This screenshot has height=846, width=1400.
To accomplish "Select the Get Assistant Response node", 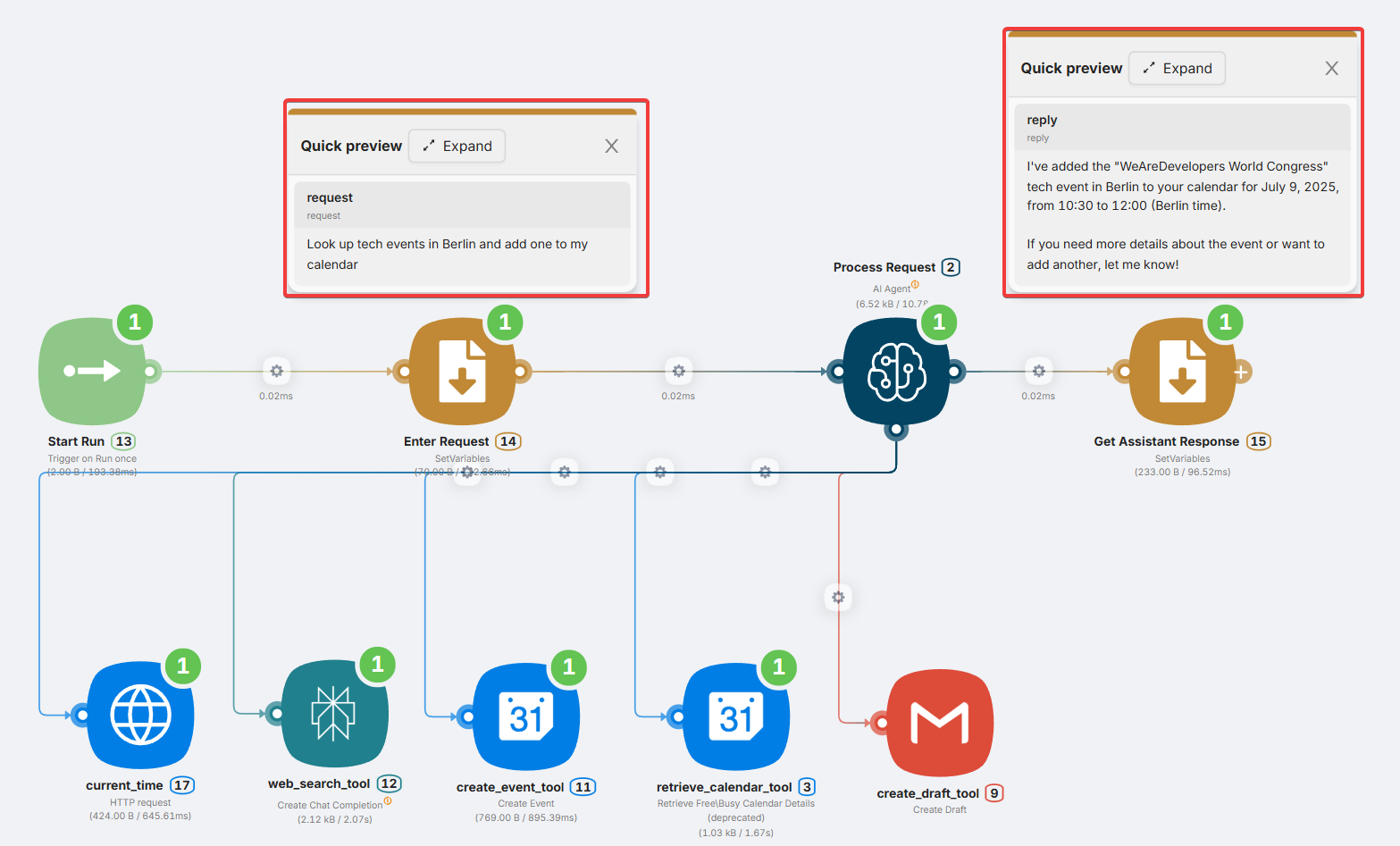I will tap(1182, 371).
